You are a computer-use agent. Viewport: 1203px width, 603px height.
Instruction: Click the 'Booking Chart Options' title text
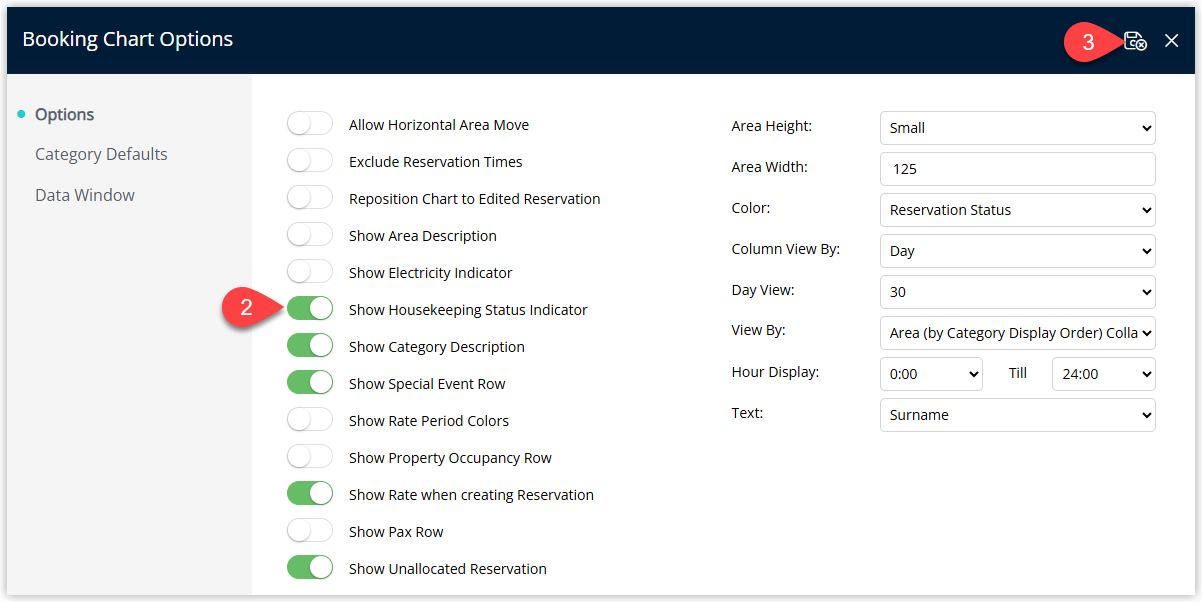click(x=128, y=39)
